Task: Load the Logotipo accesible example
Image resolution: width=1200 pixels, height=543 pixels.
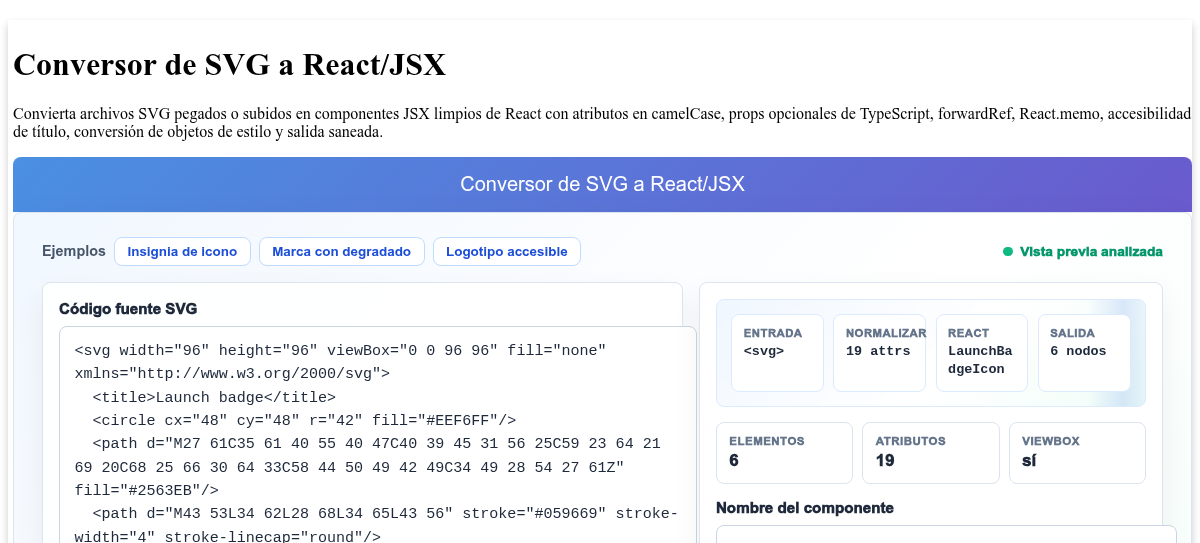Action: tap(507, 252)
